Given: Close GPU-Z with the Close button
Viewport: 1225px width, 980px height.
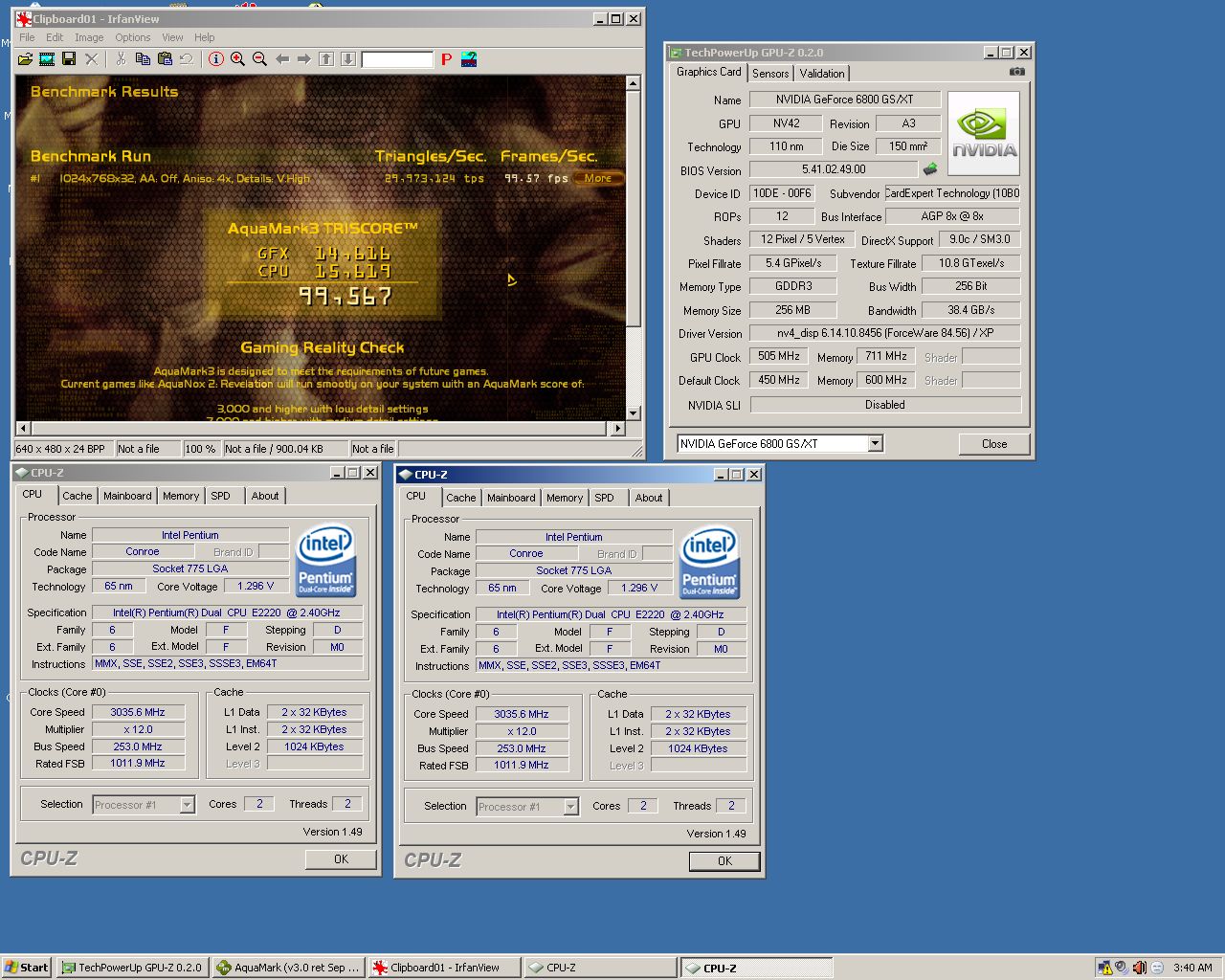Looking at the screenshot, I should point(994,444).
